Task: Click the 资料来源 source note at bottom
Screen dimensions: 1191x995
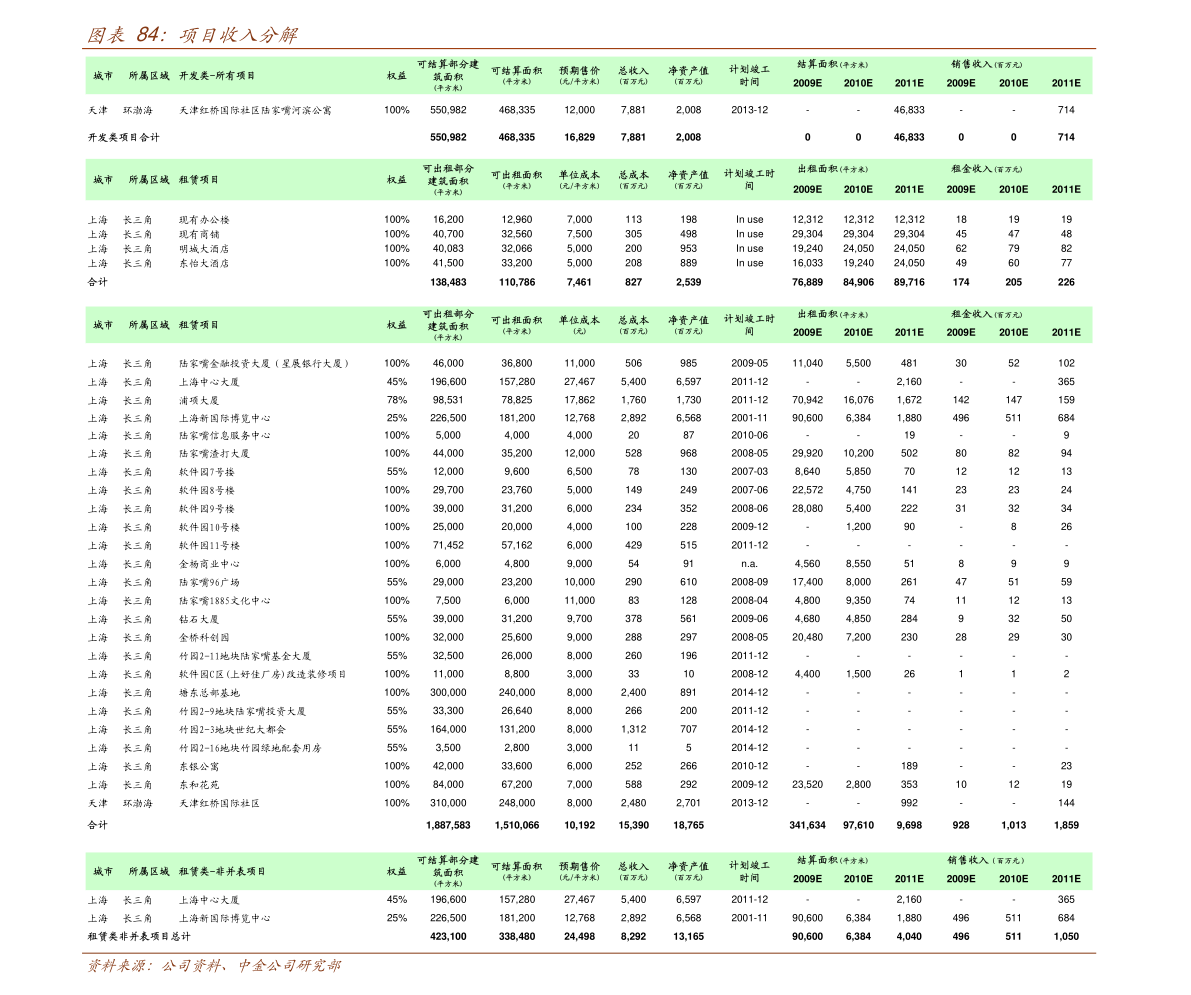Action: (x=213, y=965)
